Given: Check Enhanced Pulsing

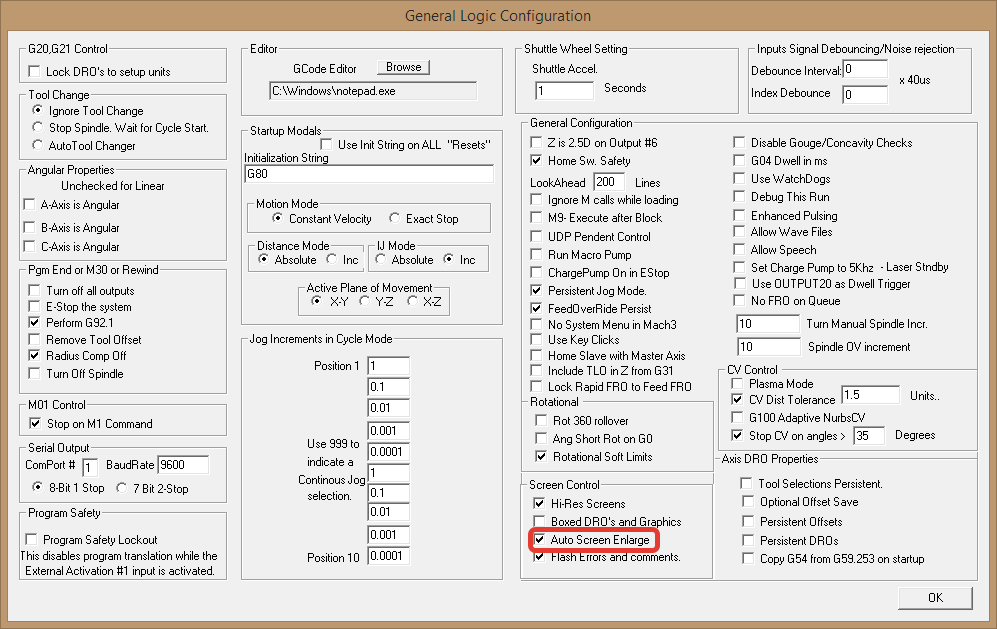Looking at the screenshot, I should point(739,215).
